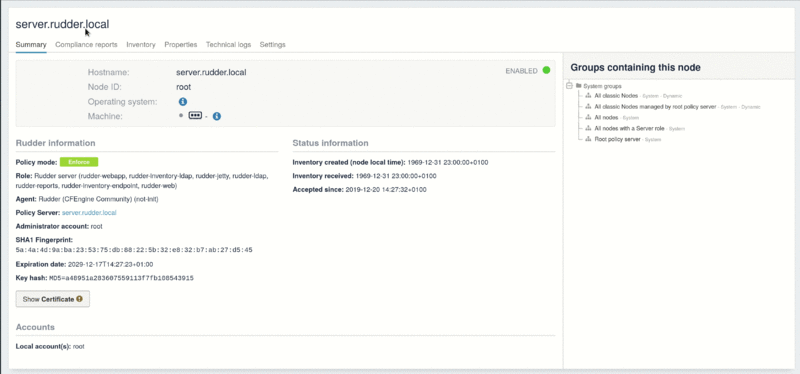The width and height of the screenshot is (800, 374).
Task: Click the Hostname value server.rudder.local
Action: [211, 72]
